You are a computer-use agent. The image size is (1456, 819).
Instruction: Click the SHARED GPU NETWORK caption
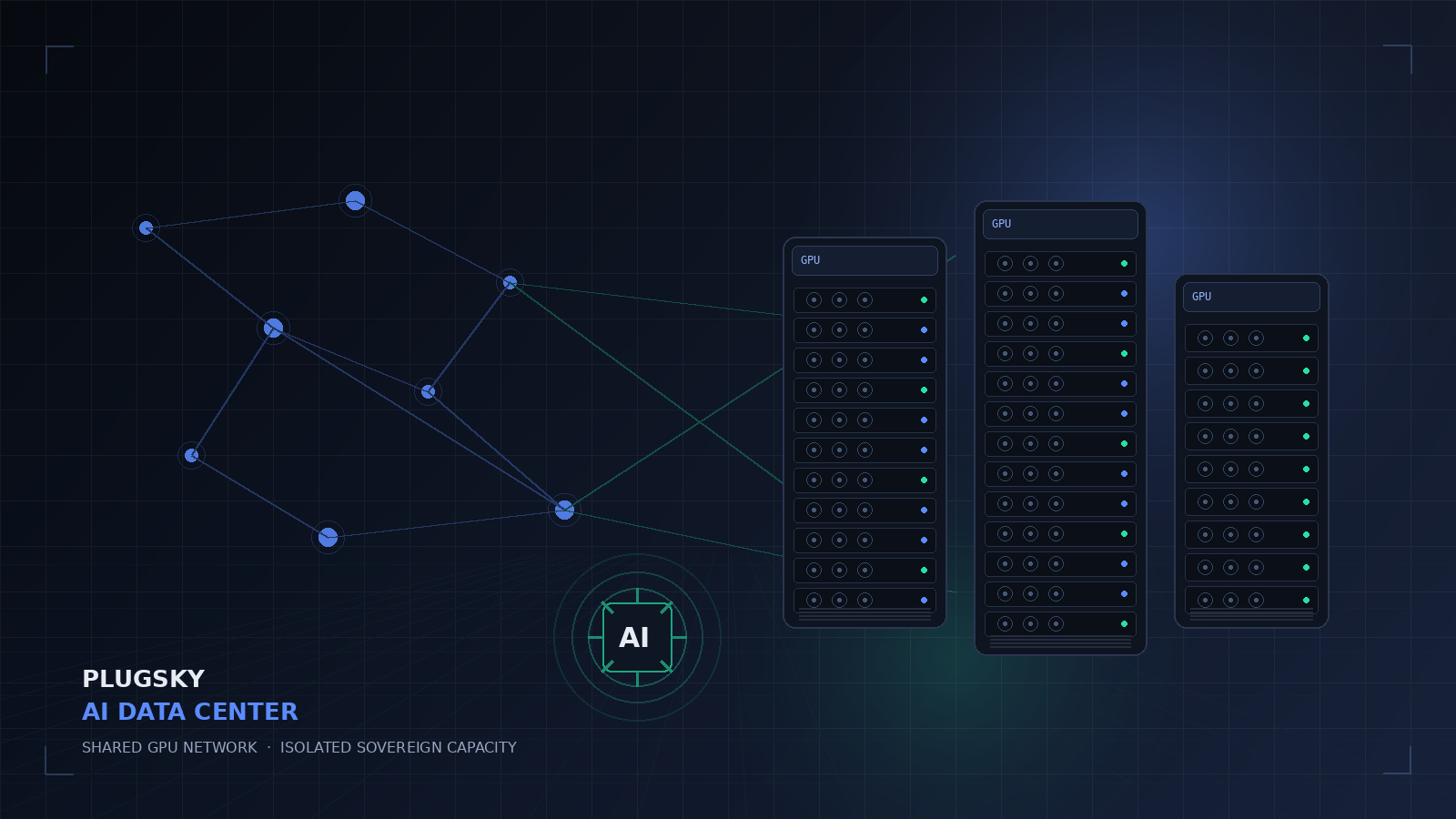(x=169, y=747)
